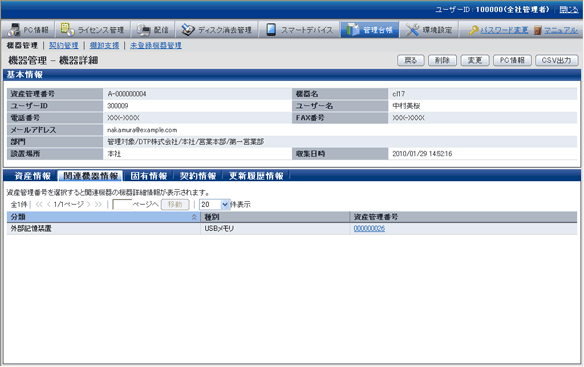Click the 移動 page move button

click(175, 204)
